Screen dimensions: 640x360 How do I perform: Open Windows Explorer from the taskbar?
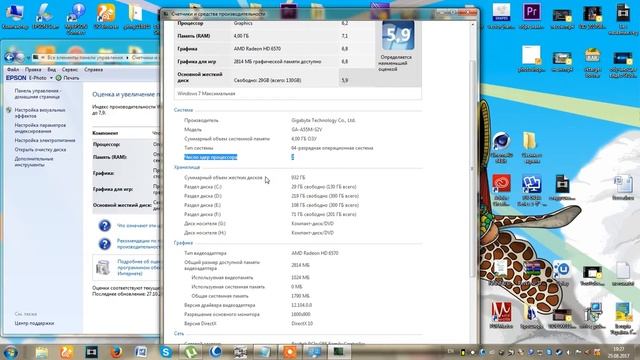[42, 351]
